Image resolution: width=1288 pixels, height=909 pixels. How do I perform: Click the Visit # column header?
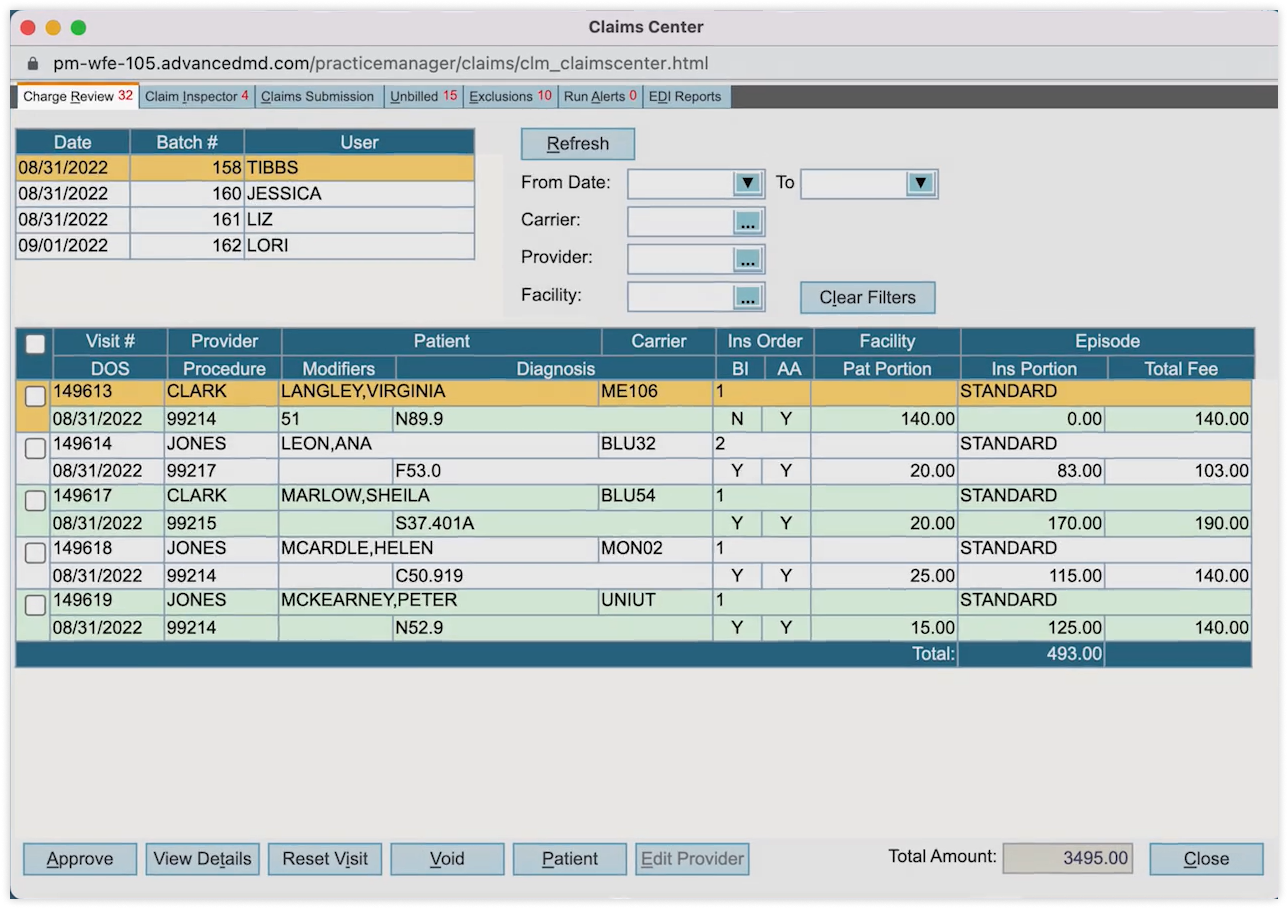(110, 341)
